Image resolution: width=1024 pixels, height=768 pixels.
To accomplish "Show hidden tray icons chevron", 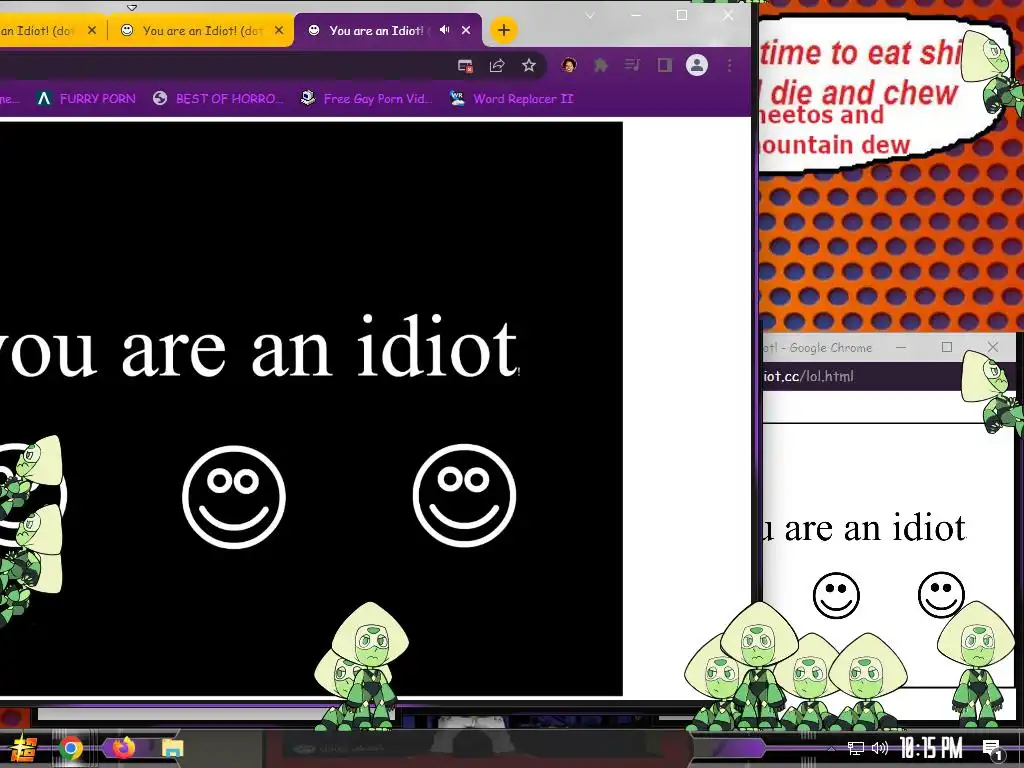I will click(x=831, y=748).
